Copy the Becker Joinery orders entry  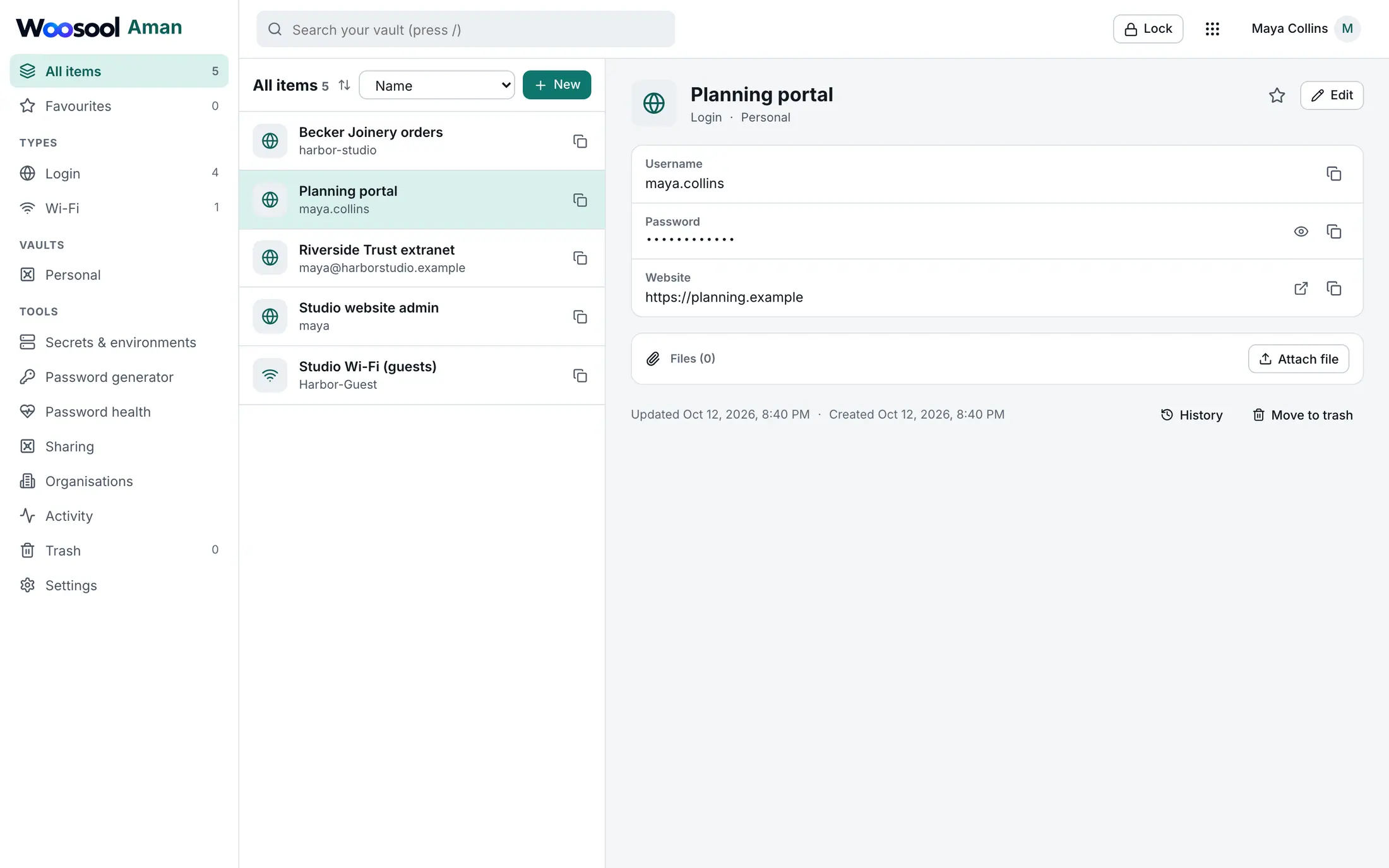(580, 141)
